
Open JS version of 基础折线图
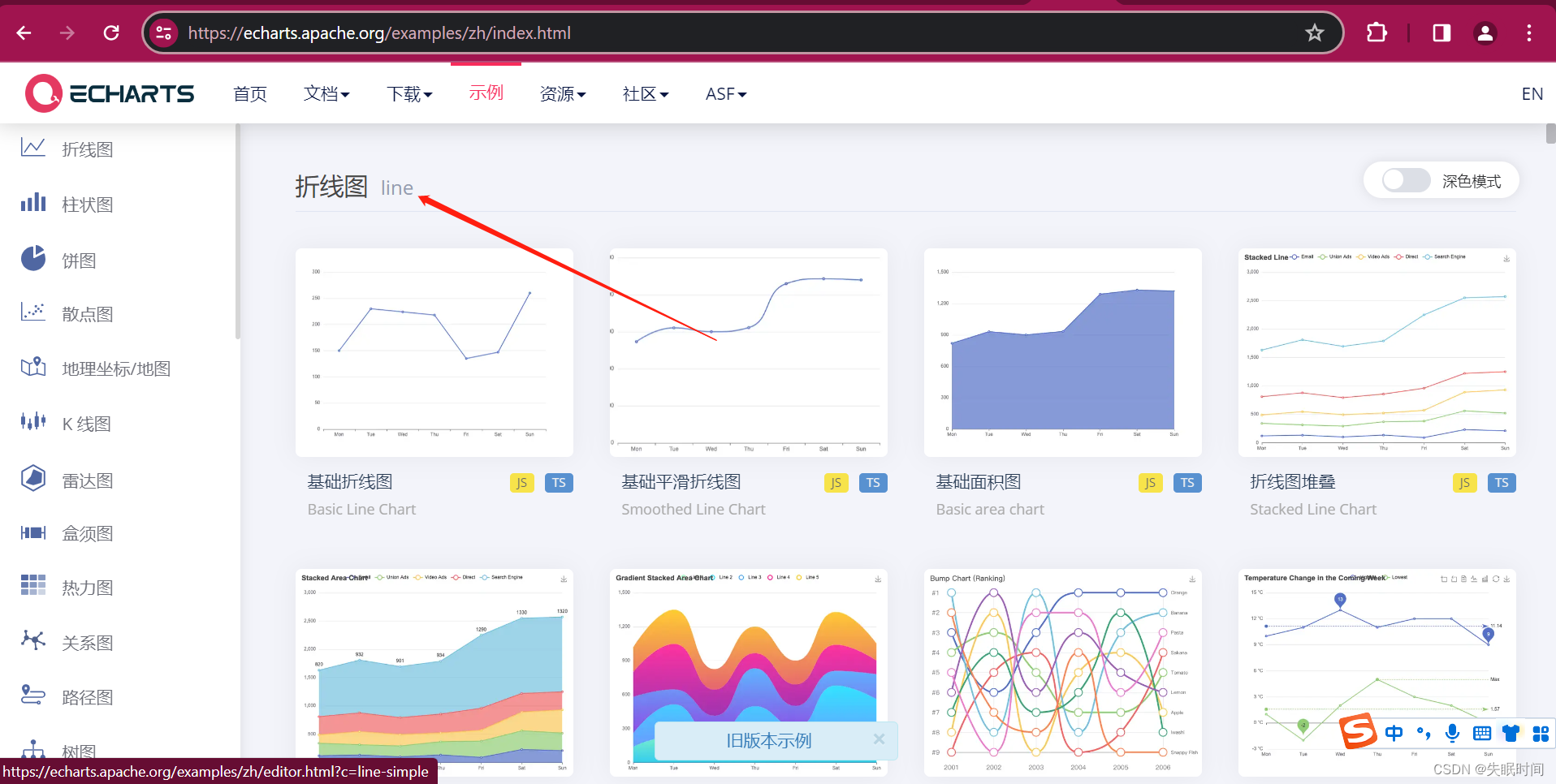coord(521,483)
